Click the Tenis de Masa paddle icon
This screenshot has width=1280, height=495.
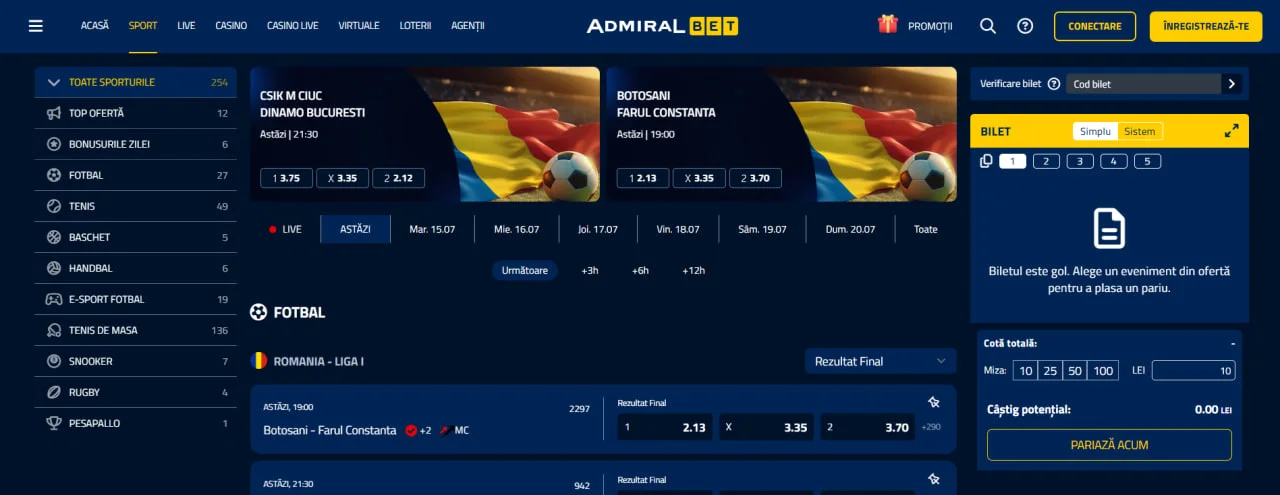point(54,330)
